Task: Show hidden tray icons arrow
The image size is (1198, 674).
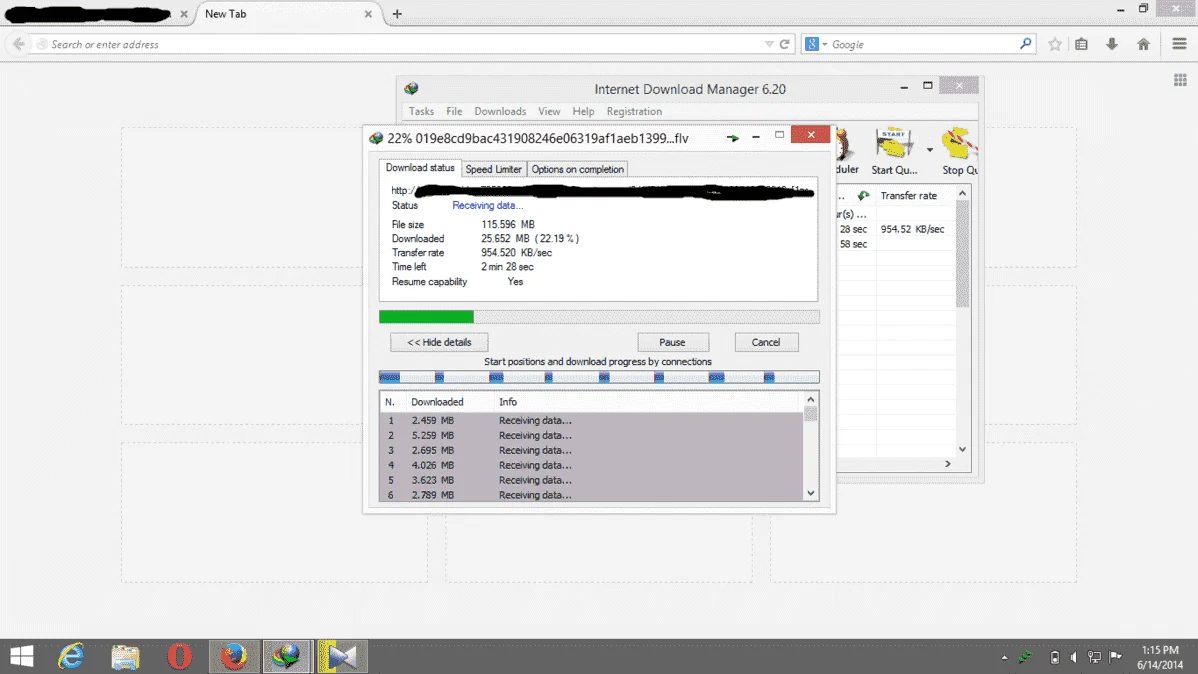Action: (1004, 657)
